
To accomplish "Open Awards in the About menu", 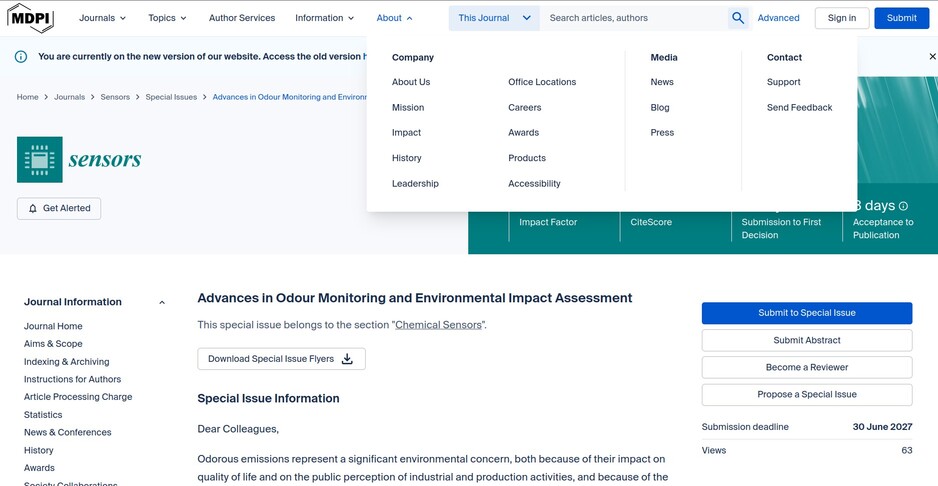I will coord(523,133).
